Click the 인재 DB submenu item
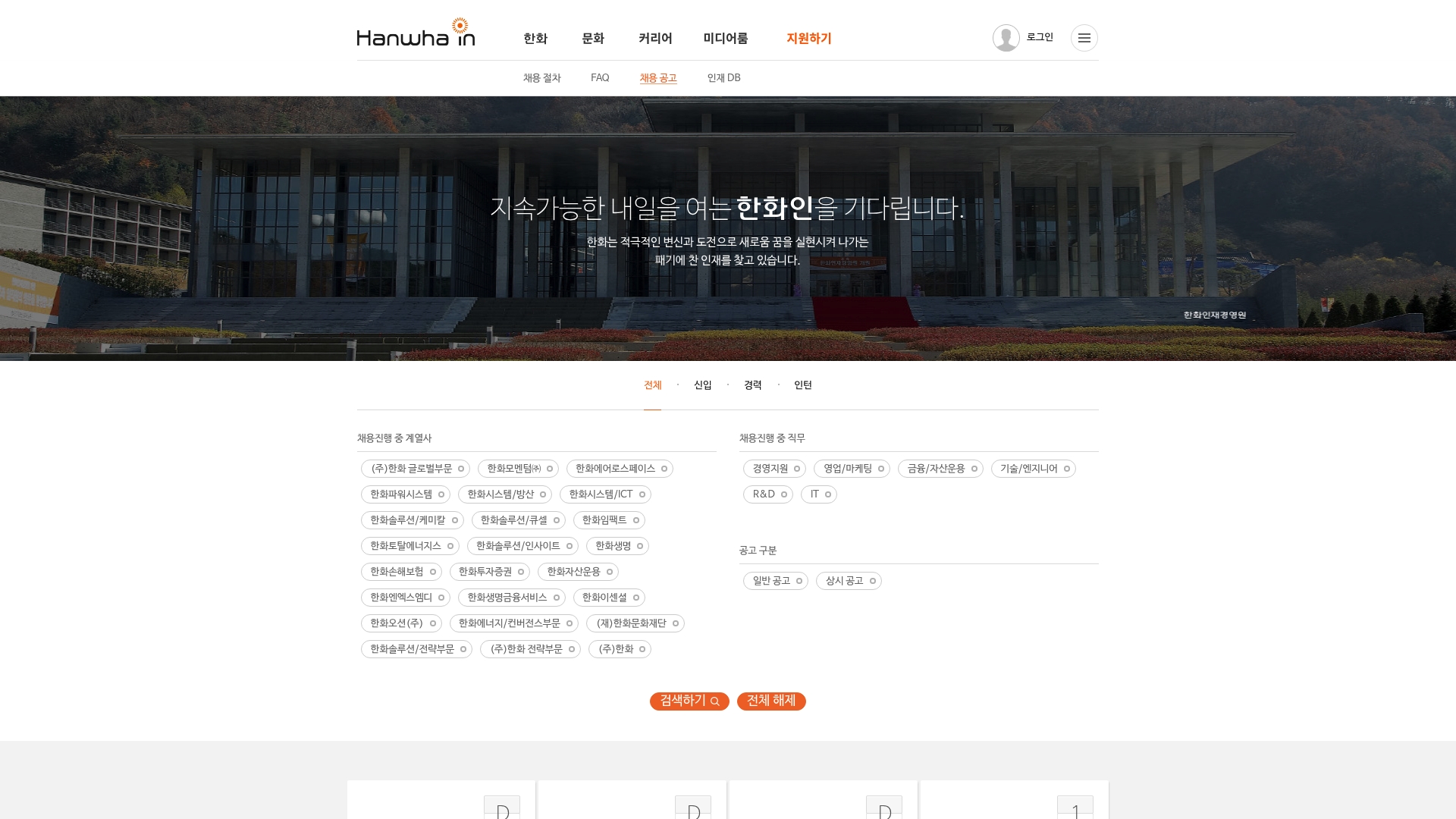This screenshot has height=819, width=1456. click(723, 77)
